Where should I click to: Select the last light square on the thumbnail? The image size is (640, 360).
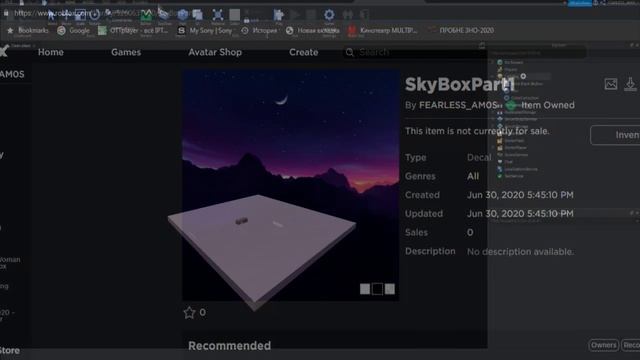(x=390, y=289)
